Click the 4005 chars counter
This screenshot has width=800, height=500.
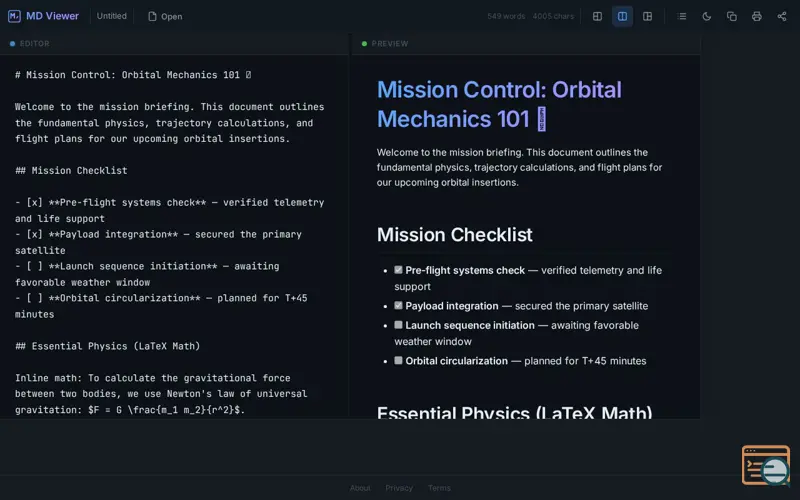pyautogui.click(x=553, y=16)
